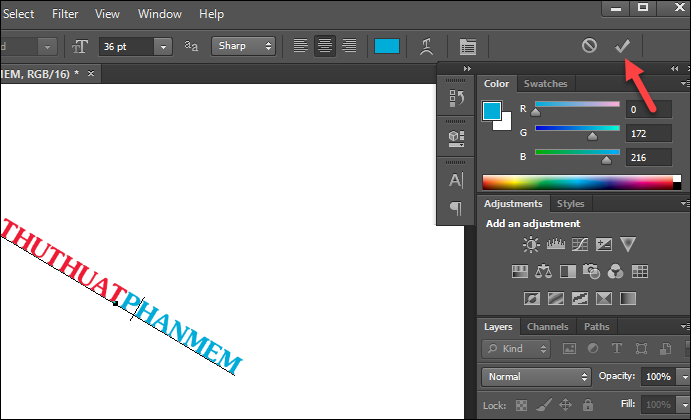This screenshot has width=691, height=420.
Task: Open the text color swatch in options bar
Action: [386, 46]
